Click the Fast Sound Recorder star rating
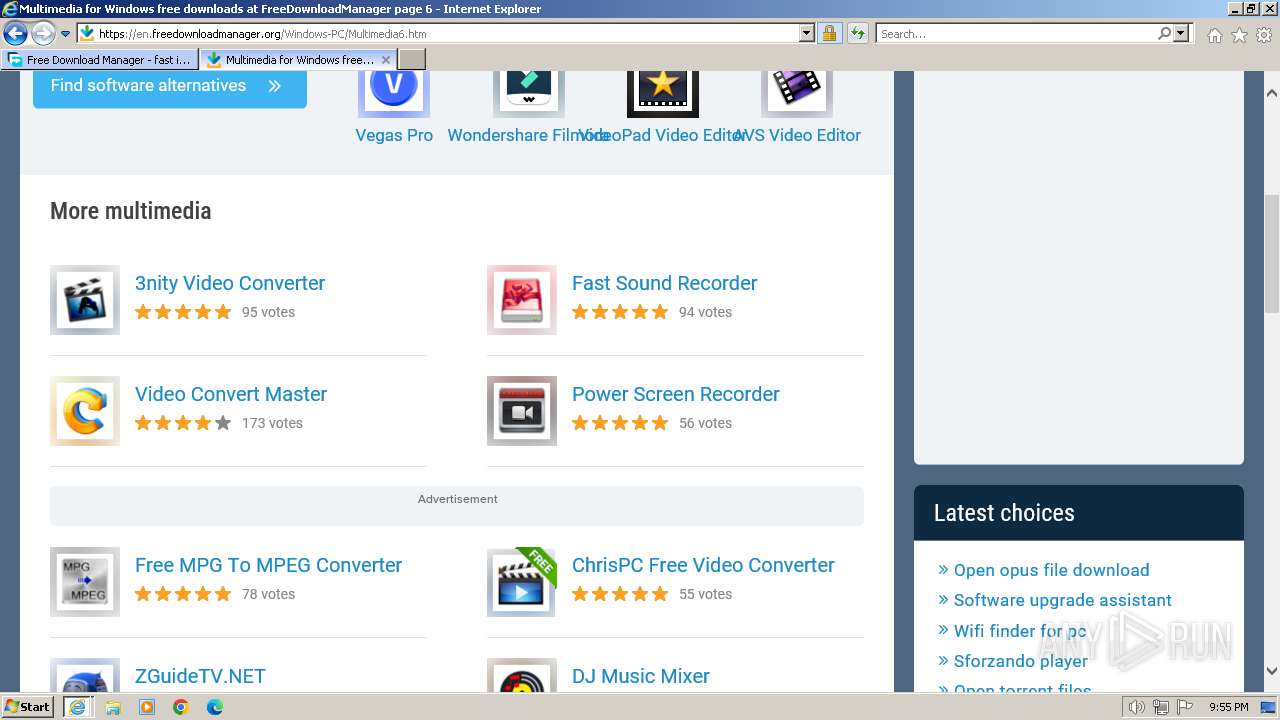This screenshot has width=1280, height=720. pyautogui.click(x=620, y=312)
